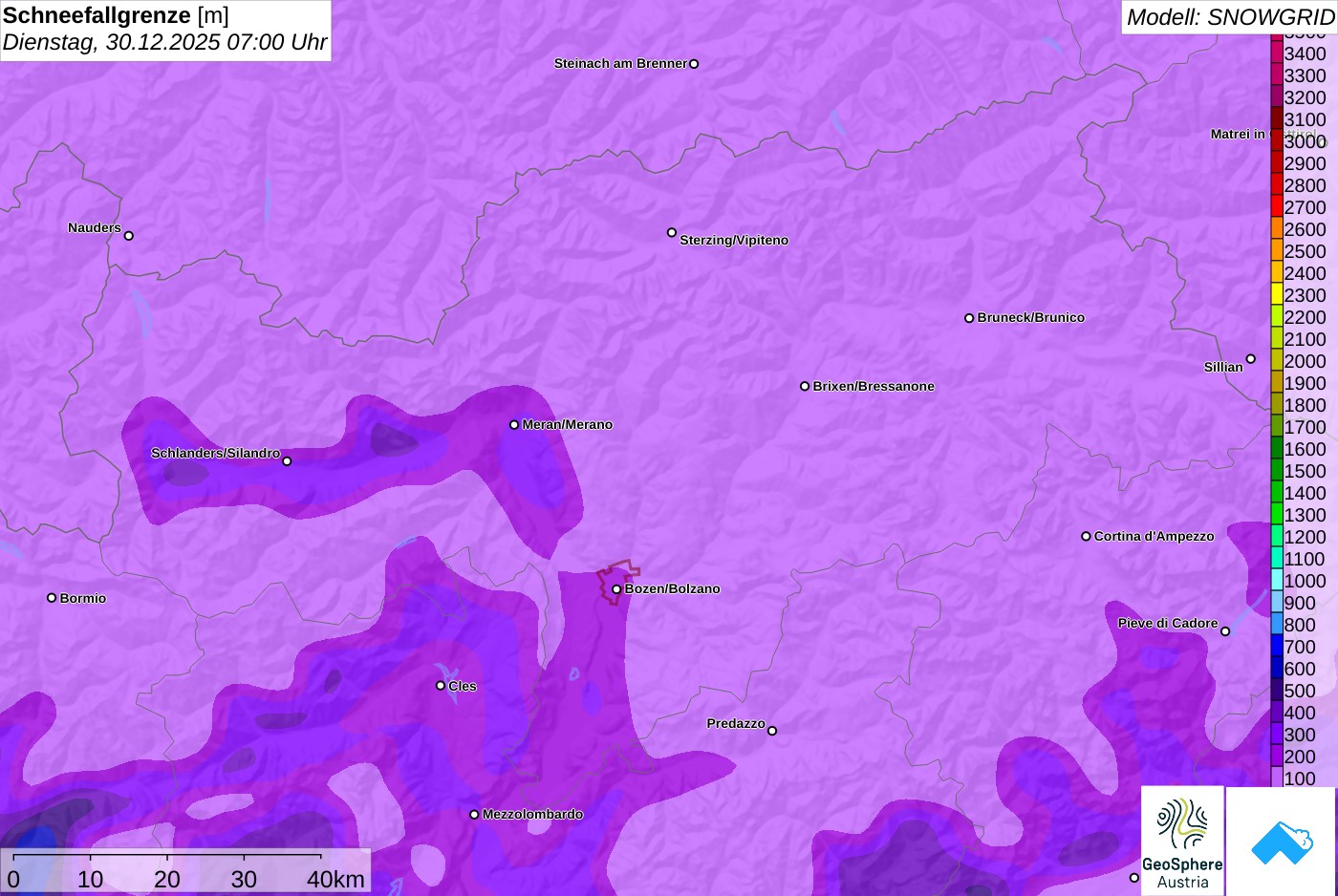
Task: Click the "Schneefallgrenze [m]" title
Action: (116, 15)
